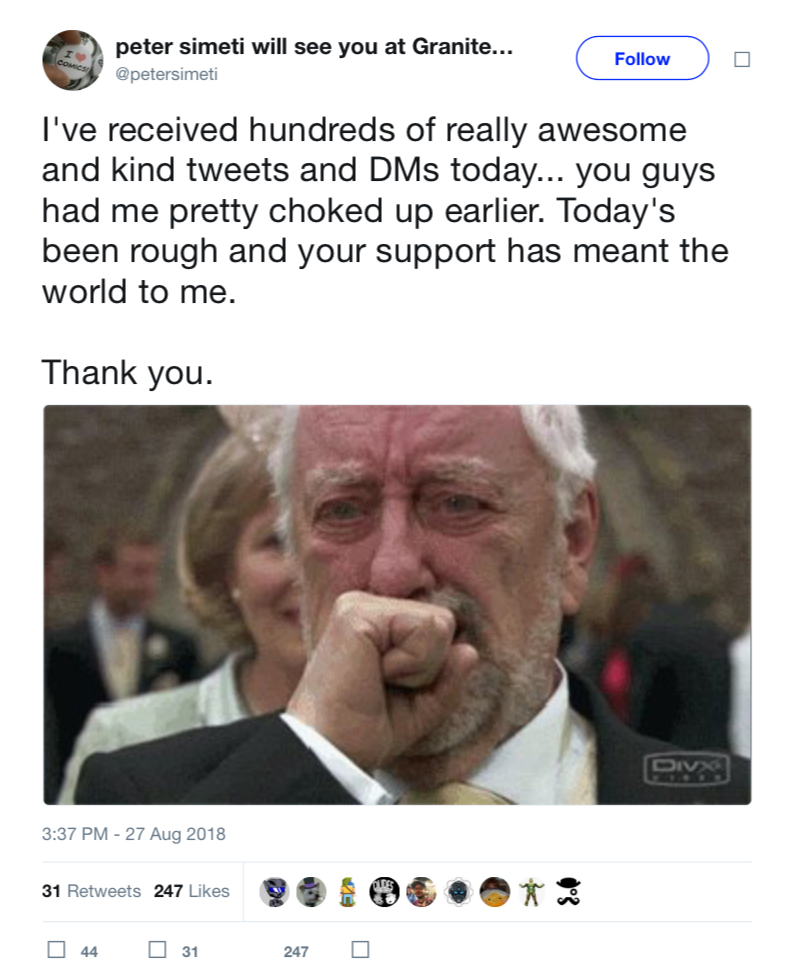
Task: Play the crying man GIF
Action: (x=397, y=604)
